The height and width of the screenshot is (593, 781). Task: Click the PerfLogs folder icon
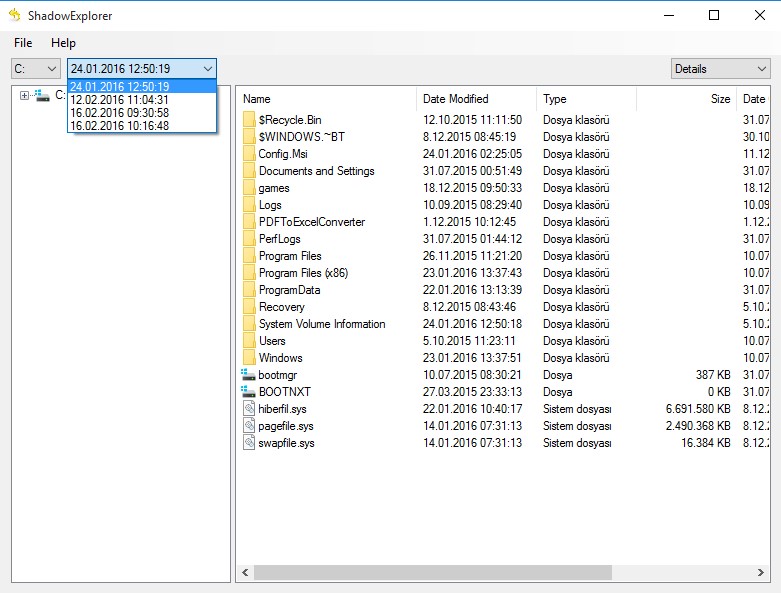click(249, 239)
